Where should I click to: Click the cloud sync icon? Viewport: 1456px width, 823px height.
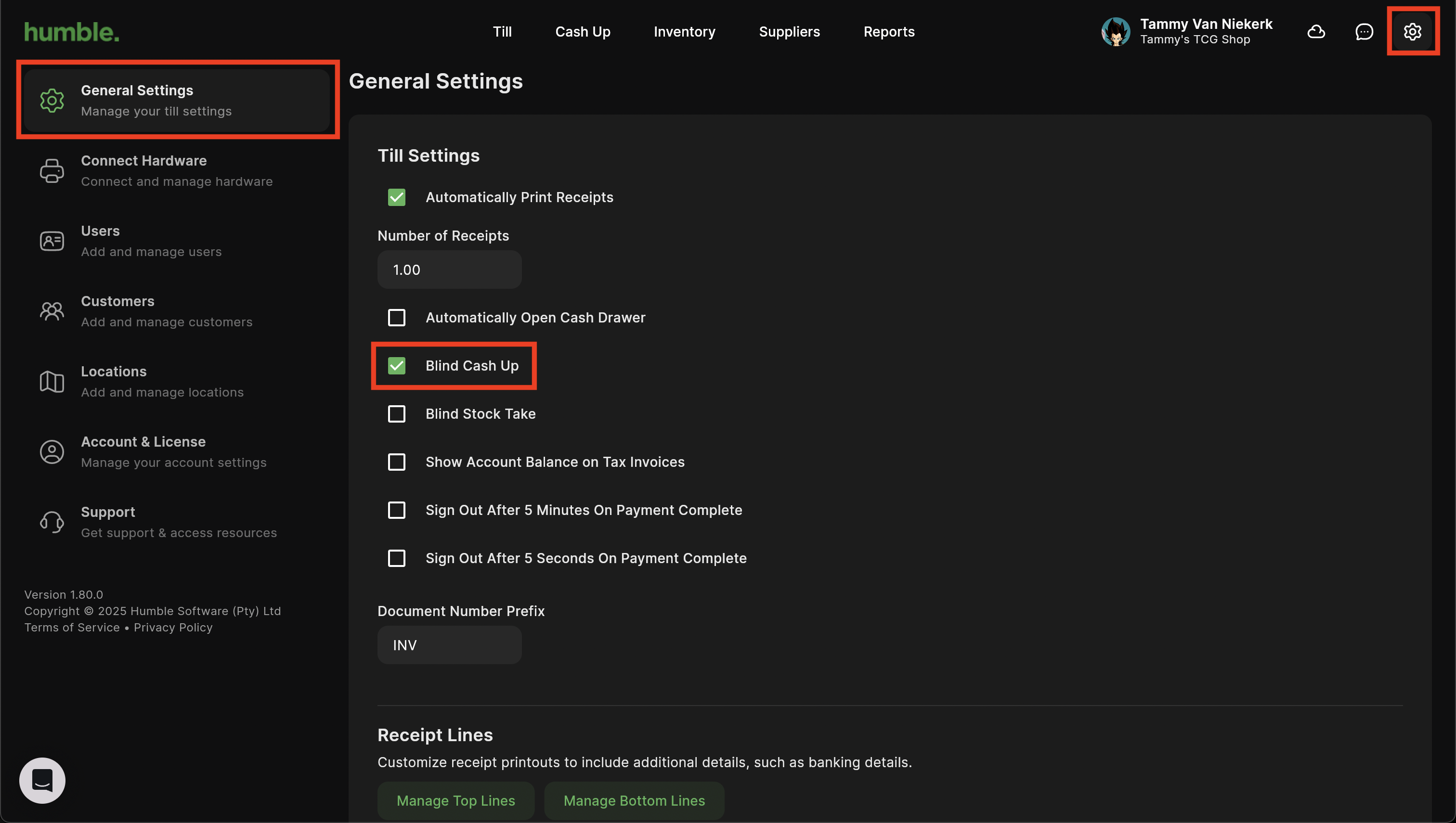pos(1316,32)
